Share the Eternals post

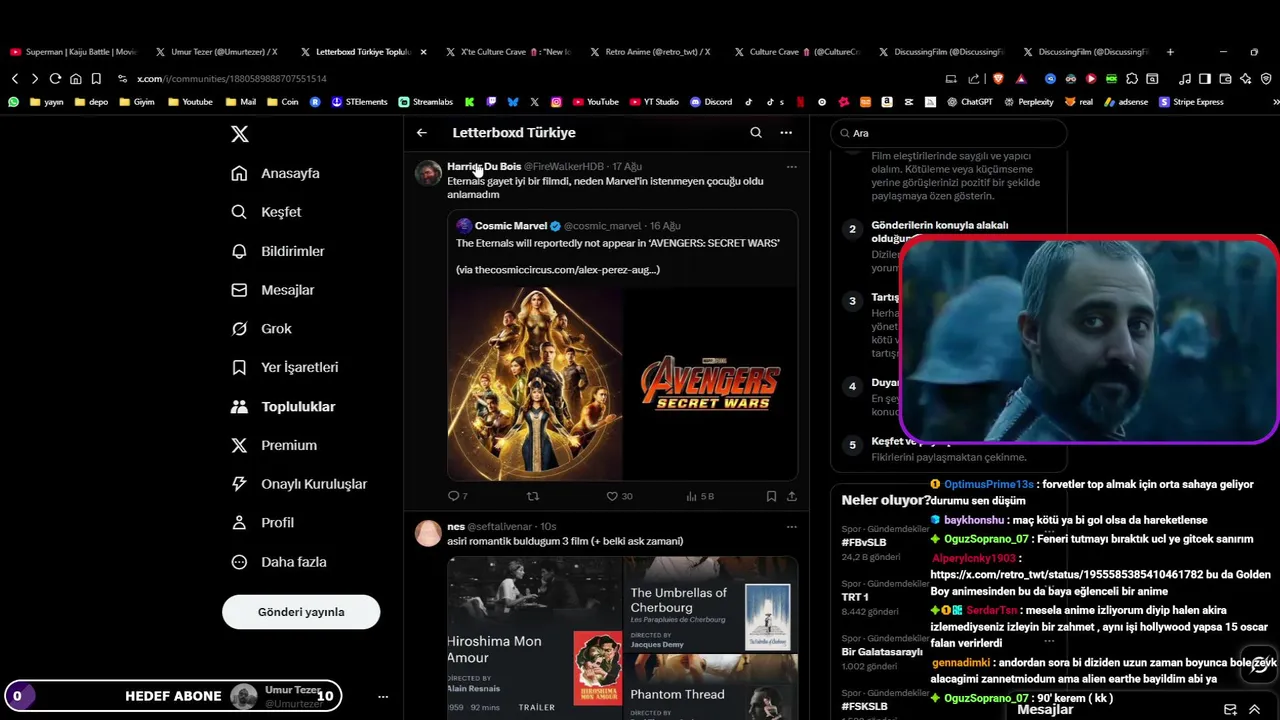click(791, 496)
